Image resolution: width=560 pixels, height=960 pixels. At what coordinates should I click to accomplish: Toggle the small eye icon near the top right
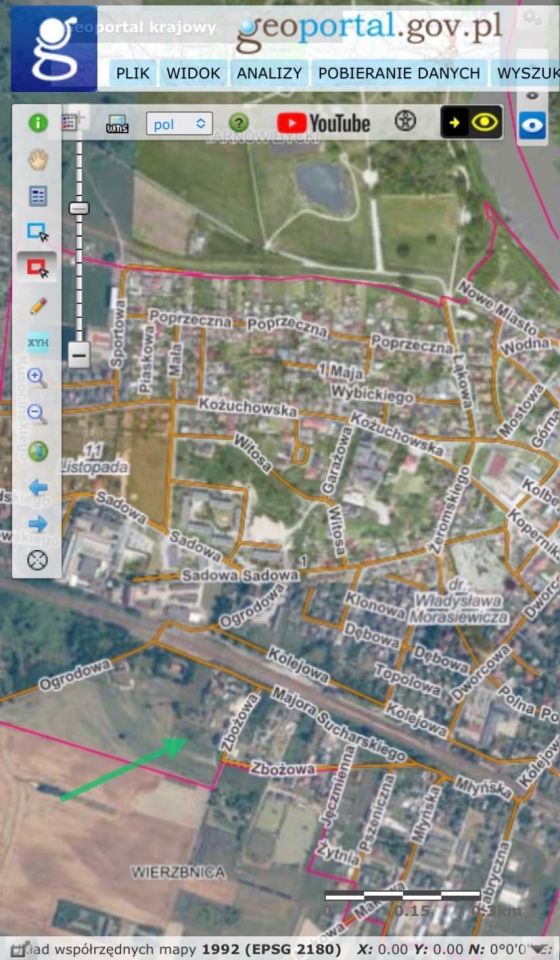pos(532,96)
